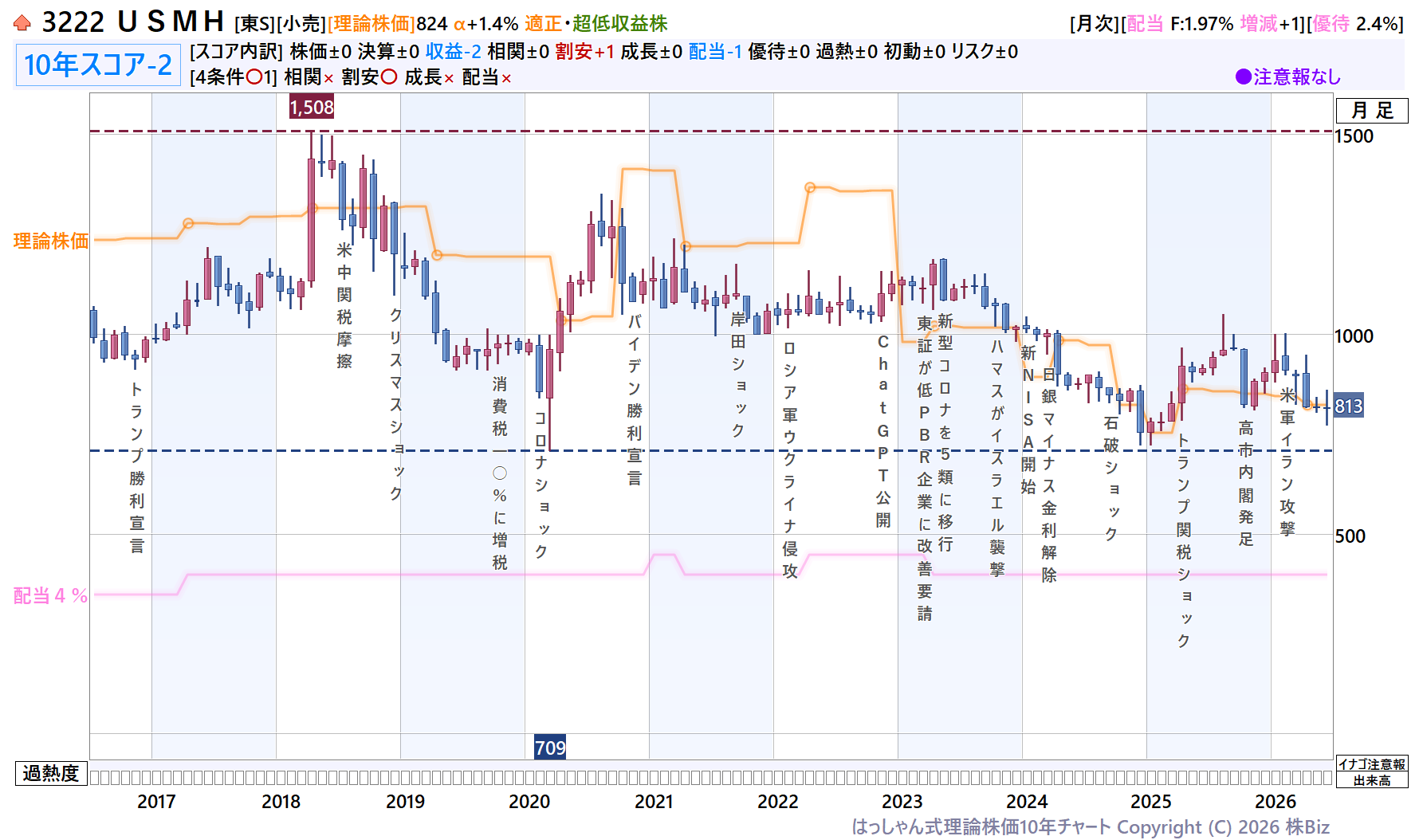1419x840 pixels.
Task: Click the トランプ関税ショック event marker
Action: (x=1184, y=540)
